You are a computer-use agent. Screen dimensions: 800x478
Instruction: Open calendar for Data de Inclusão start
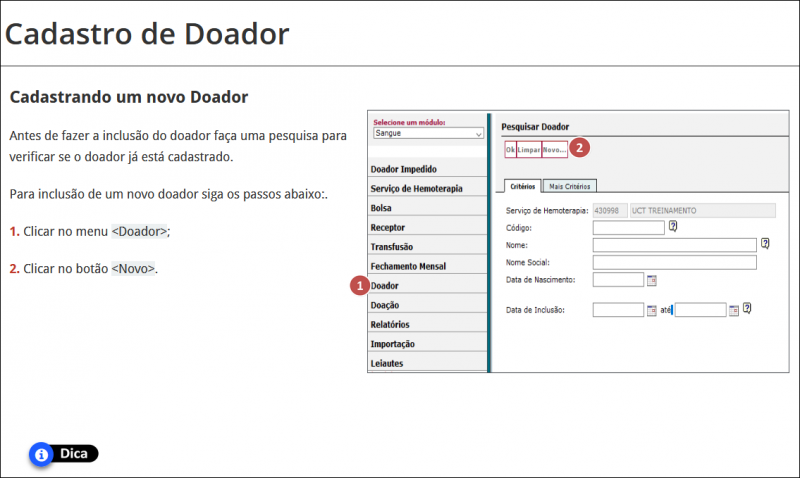652,311
